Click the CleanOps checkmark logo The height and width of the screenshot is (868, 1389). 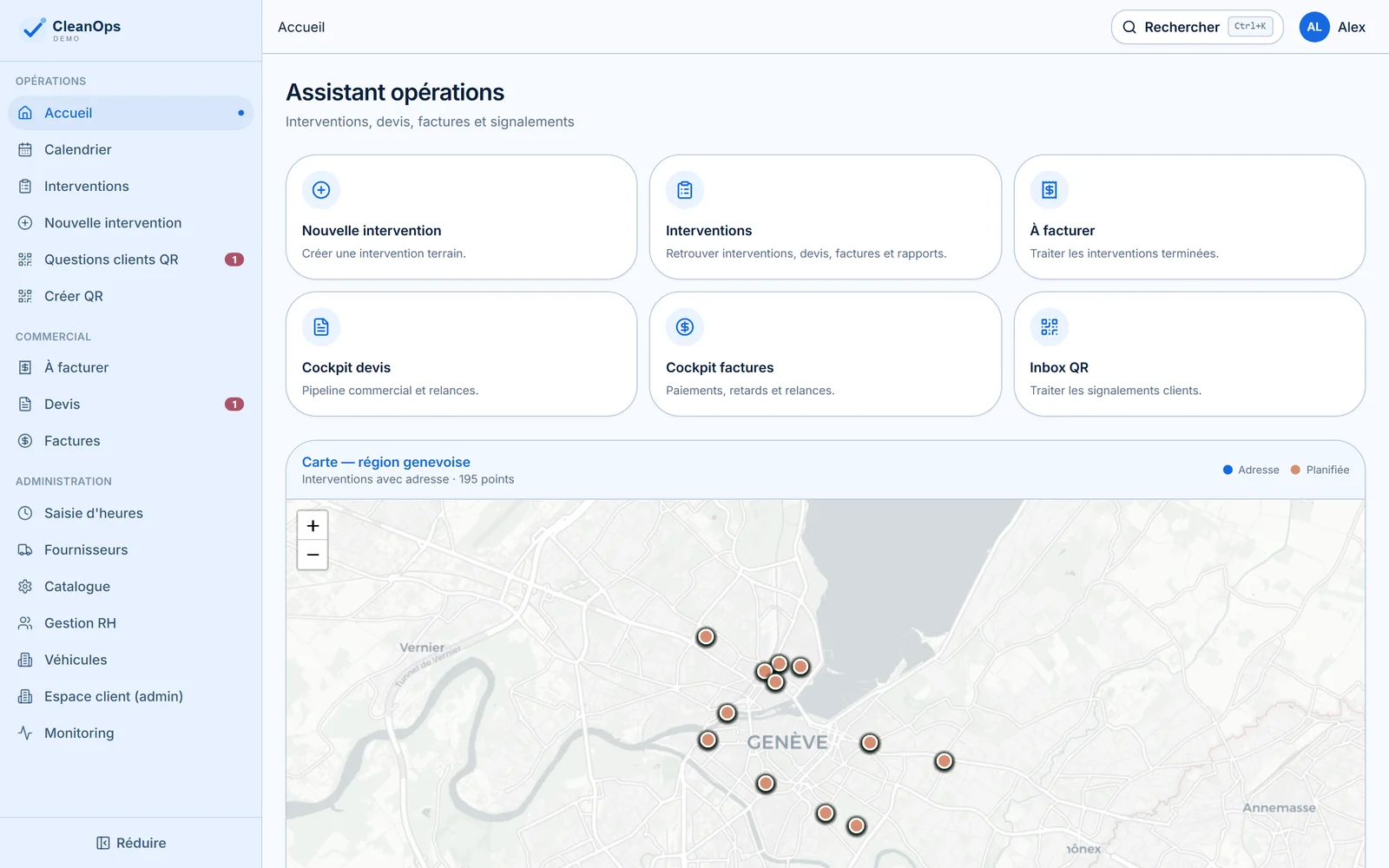[x=33, y=29]
